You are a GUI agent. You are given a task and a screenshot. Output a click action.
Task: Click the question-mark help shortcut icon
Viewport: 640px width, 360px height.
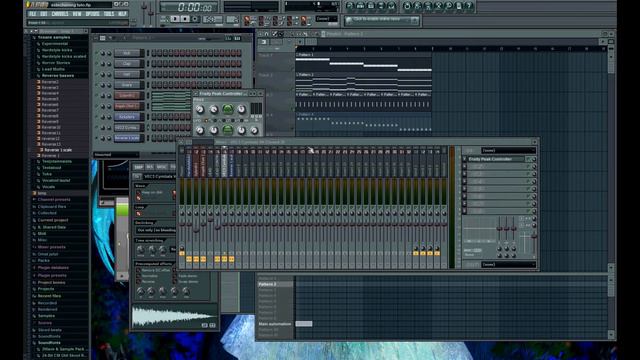point(469,6)
